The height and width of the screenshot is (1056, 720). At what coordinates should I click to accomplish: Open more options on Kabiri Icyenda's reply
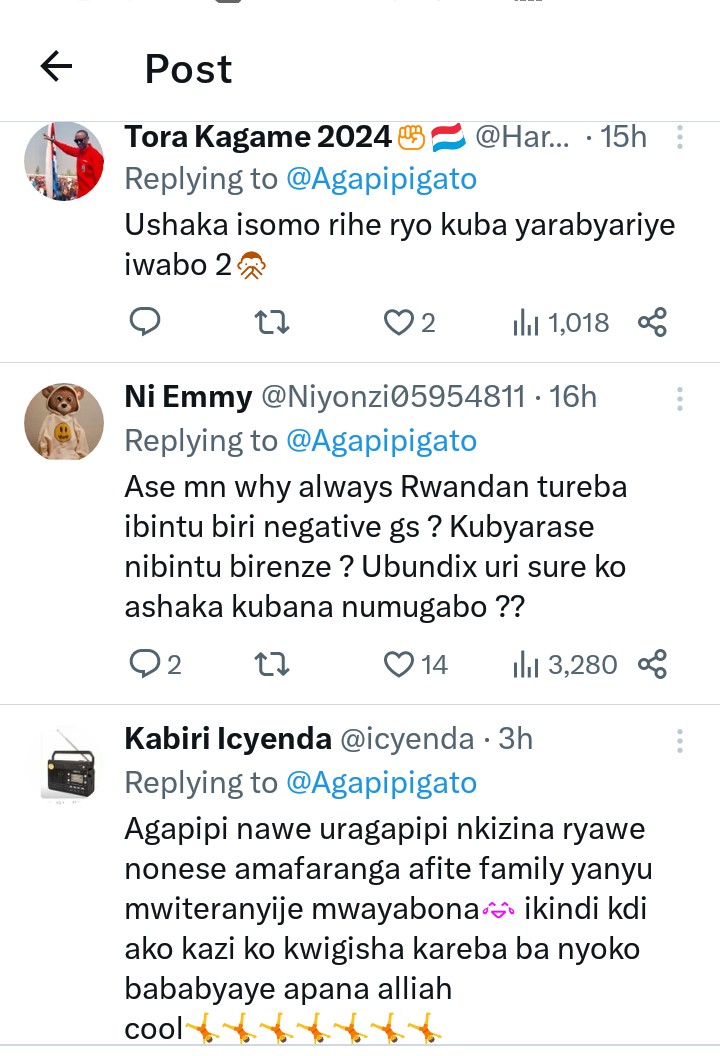tap(680, 741)
